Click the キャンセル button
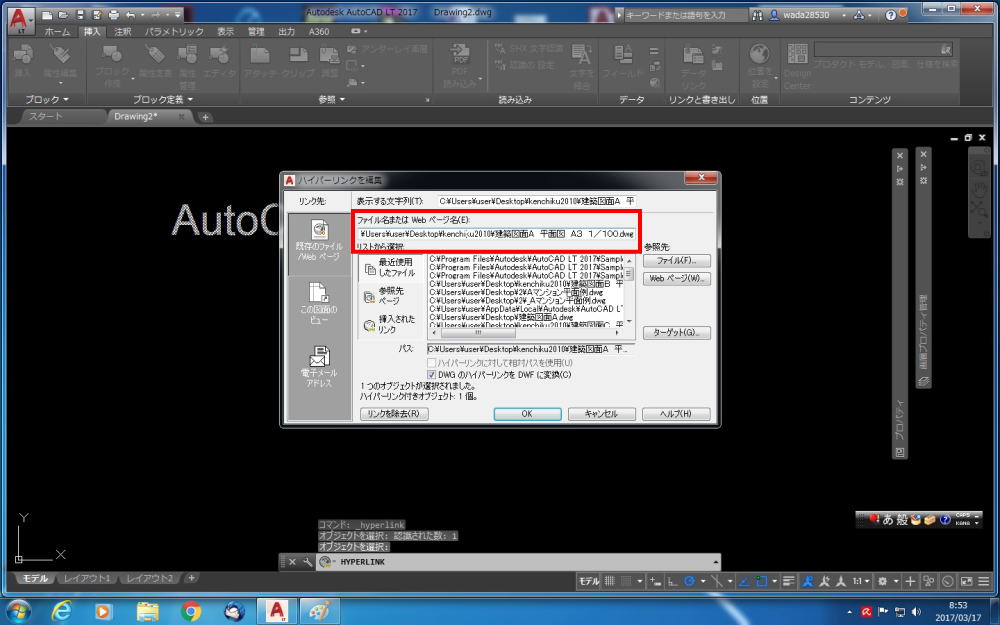1000x625 pixels. [601, 414]
